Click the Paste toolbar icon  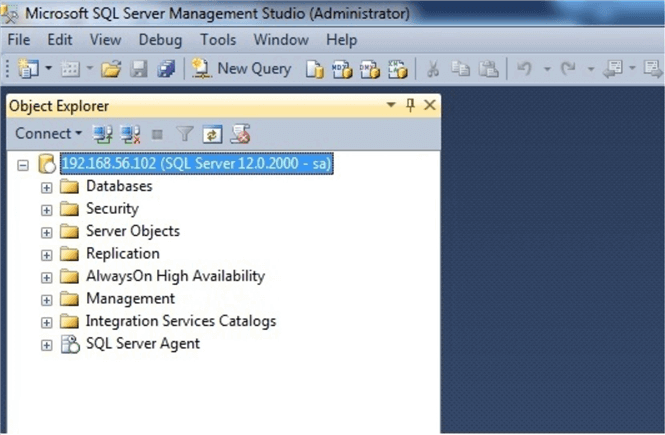tap(488, 69)
